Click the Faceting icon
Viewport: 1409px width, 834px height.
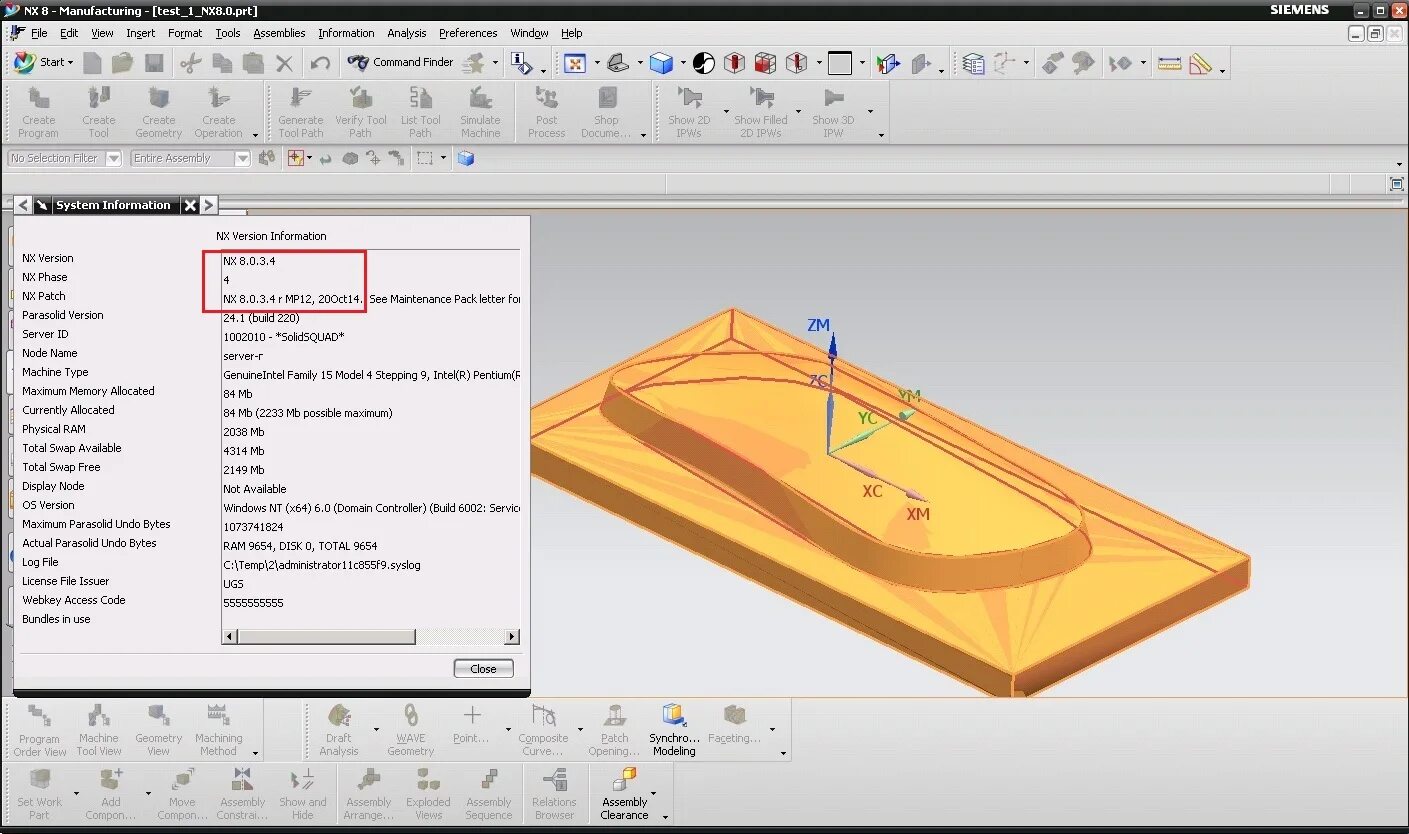coord(735,726)
